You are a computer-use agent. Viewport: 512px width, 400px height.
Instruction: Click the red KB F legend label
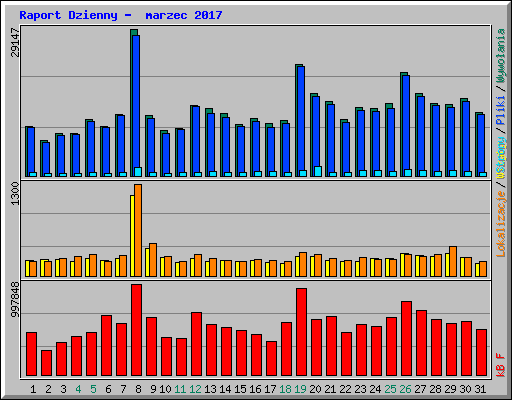[501, 365]
